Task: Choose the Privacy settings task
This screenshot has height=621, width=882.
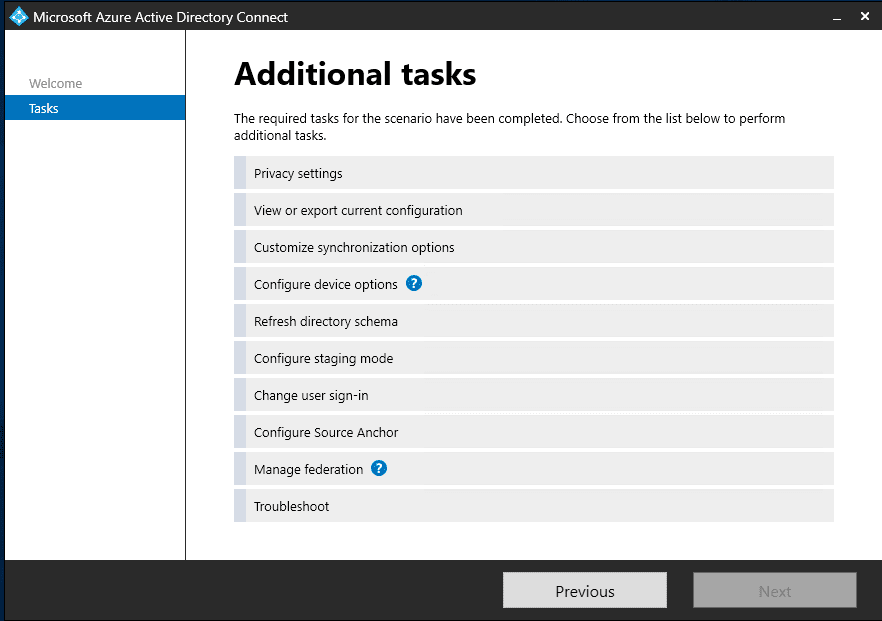Action: pyautogui.click(x=534, y=173)
